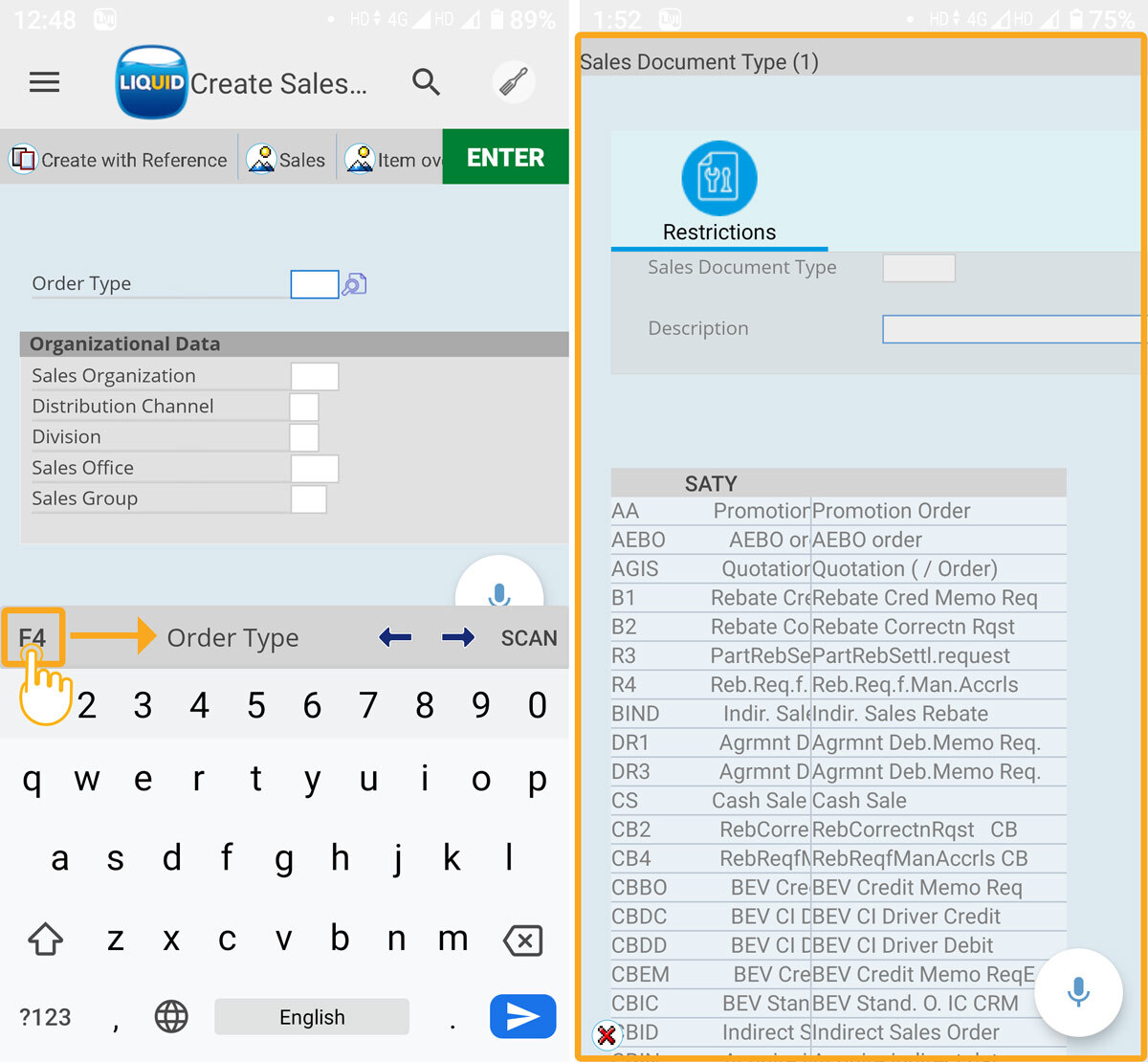This screenshot has width=1148, height=1062.
Task: Open the hamburger navigation menu
Action: coord(44,82)
